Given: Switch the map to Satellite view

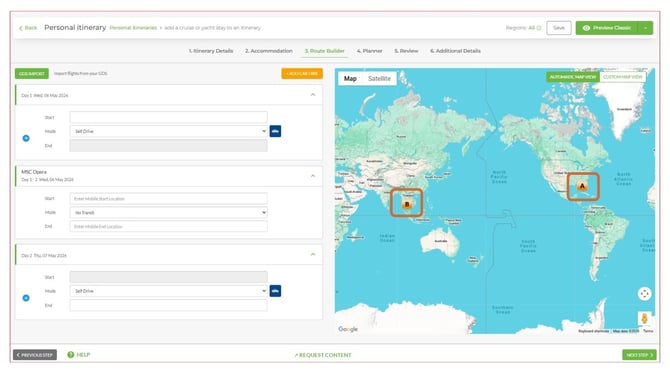Looking at the screenshot, I should tap(379, 79).
